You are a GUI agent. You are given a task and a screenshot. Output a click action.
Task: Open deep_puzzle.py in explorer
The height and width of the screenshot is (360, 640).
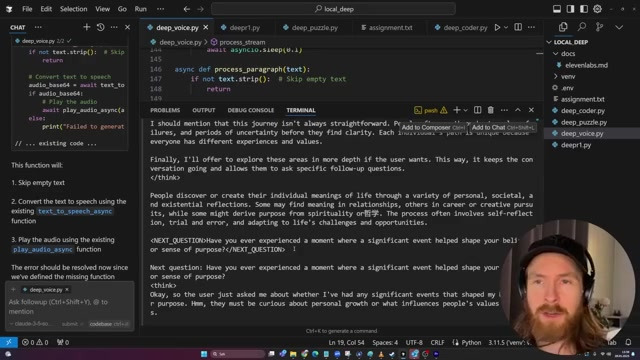(x=583, y=122)
